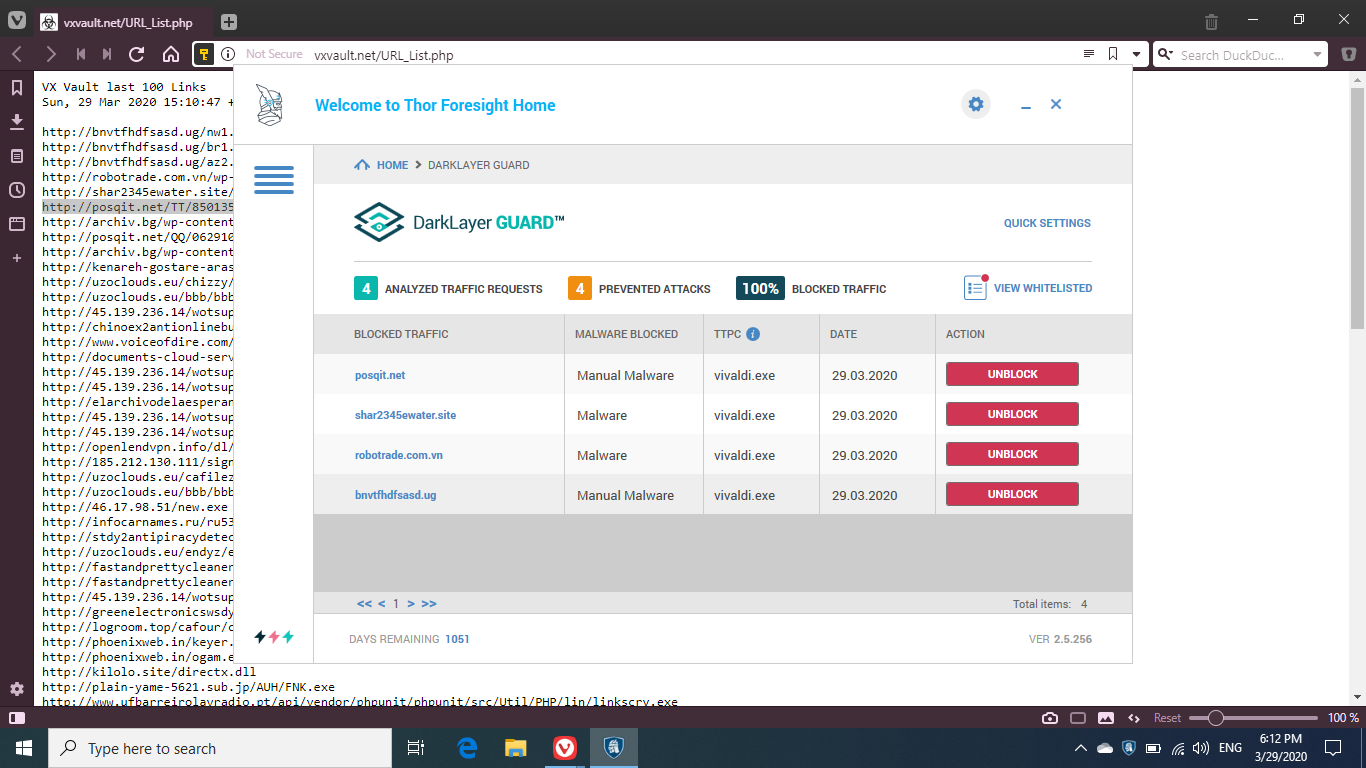Open the View Whitelisted link
This screenshot has width=1366, height=768.
pyautogui.click(x=1043, y=288)
